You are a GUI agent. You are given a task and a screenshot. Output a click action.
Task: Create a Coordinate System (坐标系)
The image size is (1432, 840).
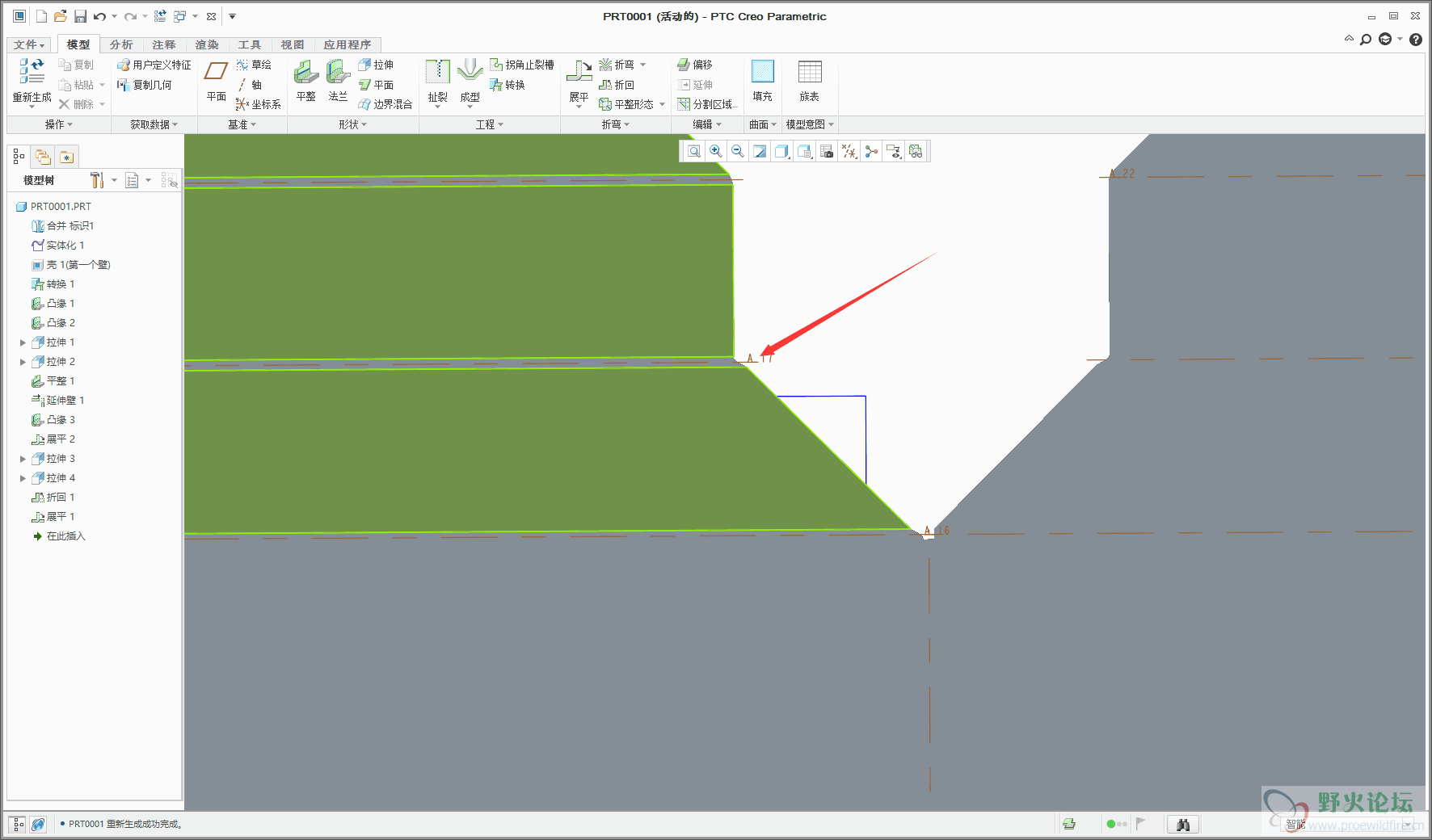tap(258, 104)
